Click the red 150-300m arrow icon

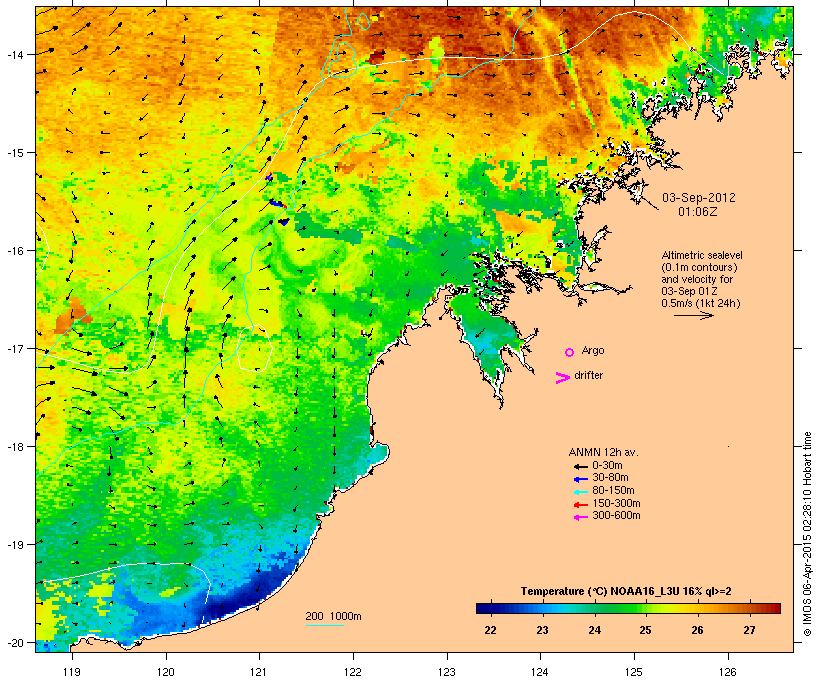pos(581,504)
